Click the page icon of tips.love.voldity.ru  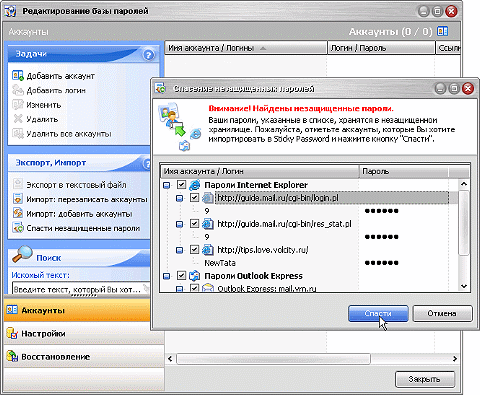pos(208,250)
